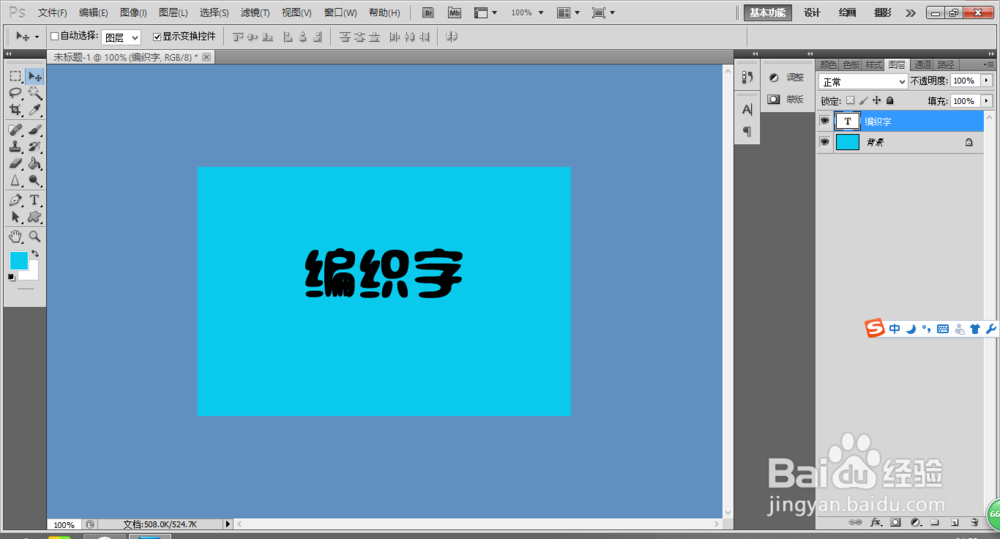Select the 基本功能 workspace

pyautogui.click(x=767, y=13)
